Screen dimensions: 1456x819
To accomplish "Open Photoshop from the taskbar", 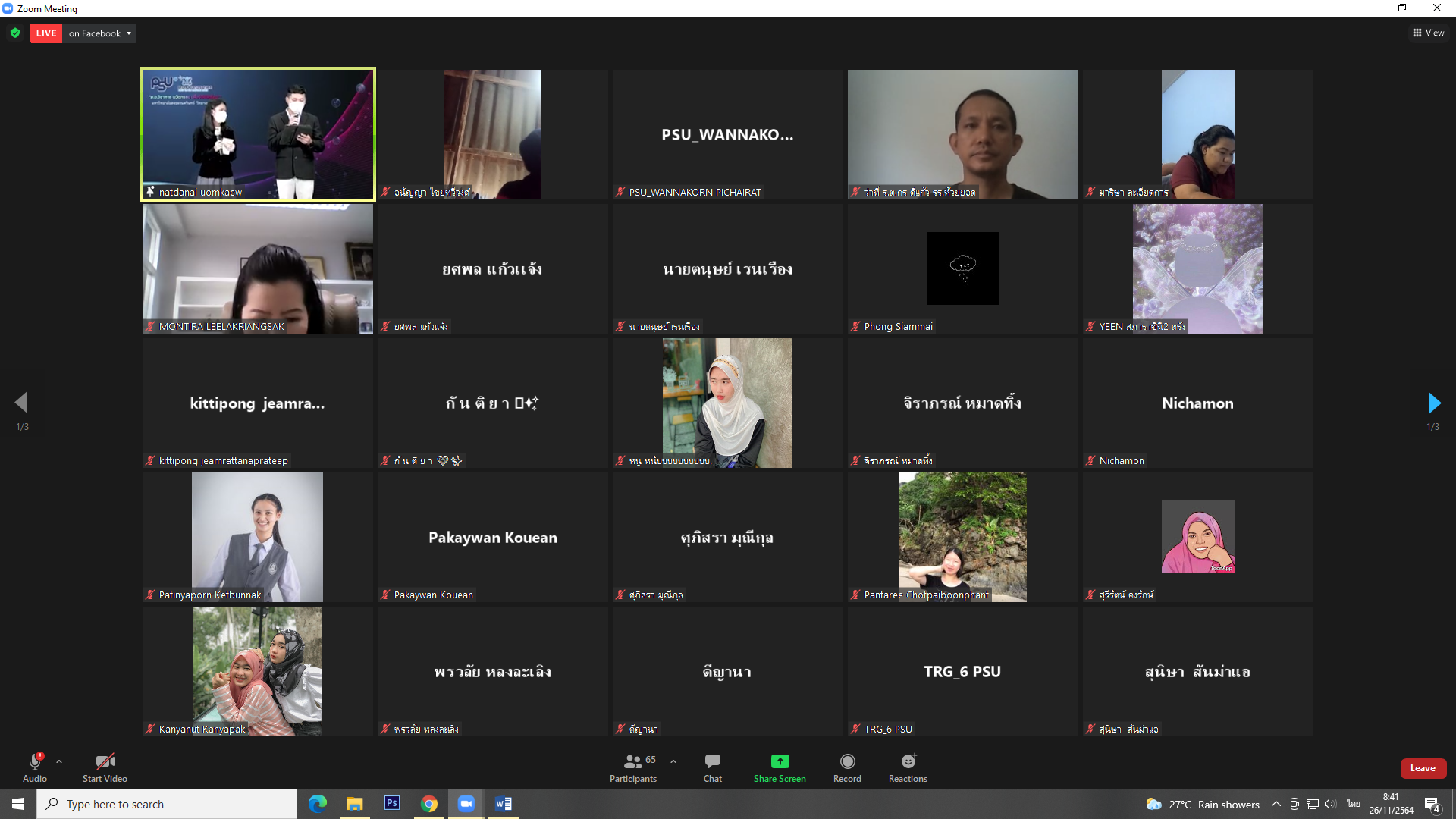I will 392,803.
